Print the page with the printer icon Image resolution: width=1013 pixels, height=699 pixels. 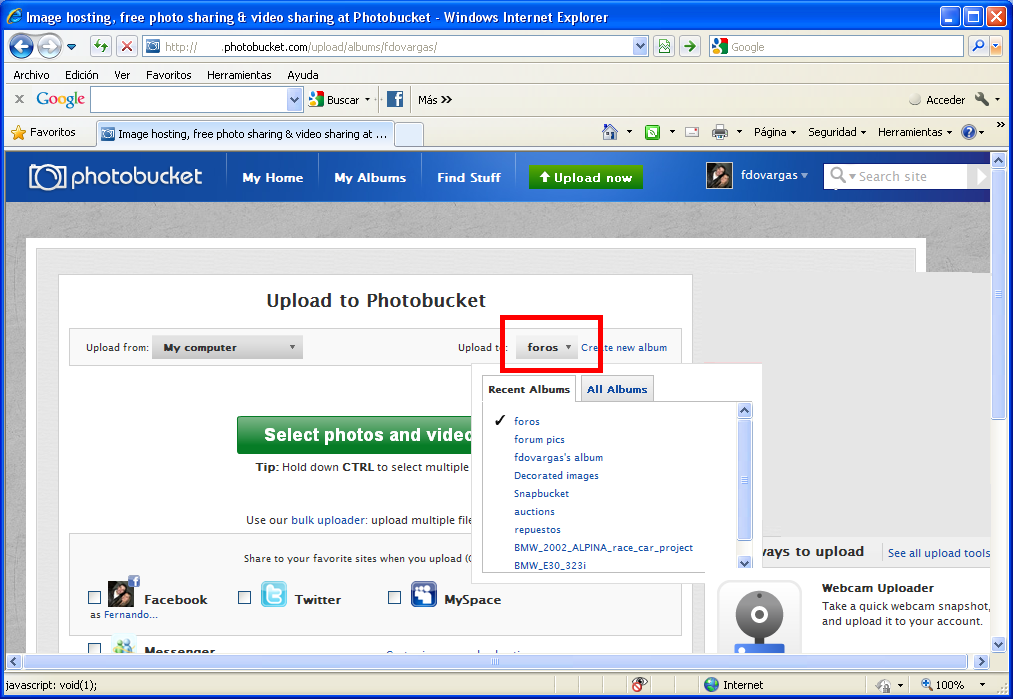[x=720, y=132]
